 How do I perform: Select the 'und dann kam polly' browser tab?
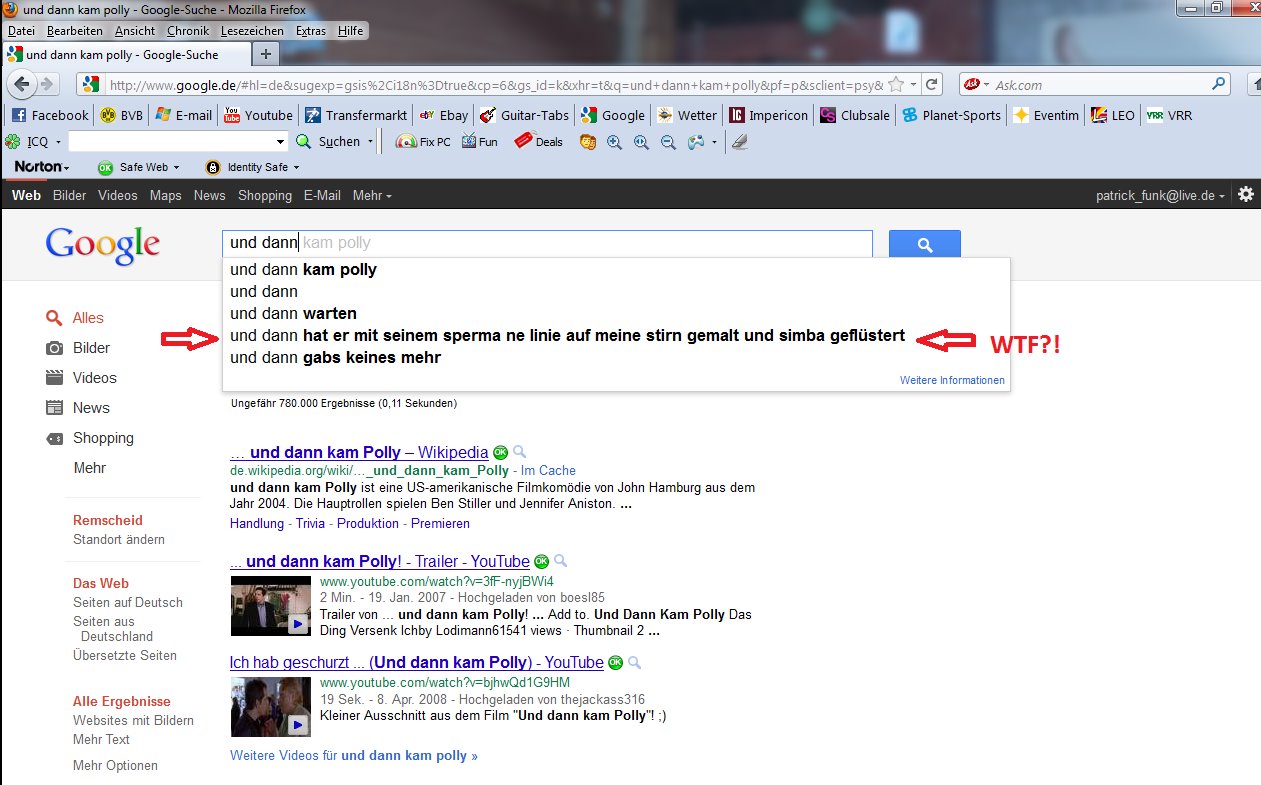pos(125,54)
